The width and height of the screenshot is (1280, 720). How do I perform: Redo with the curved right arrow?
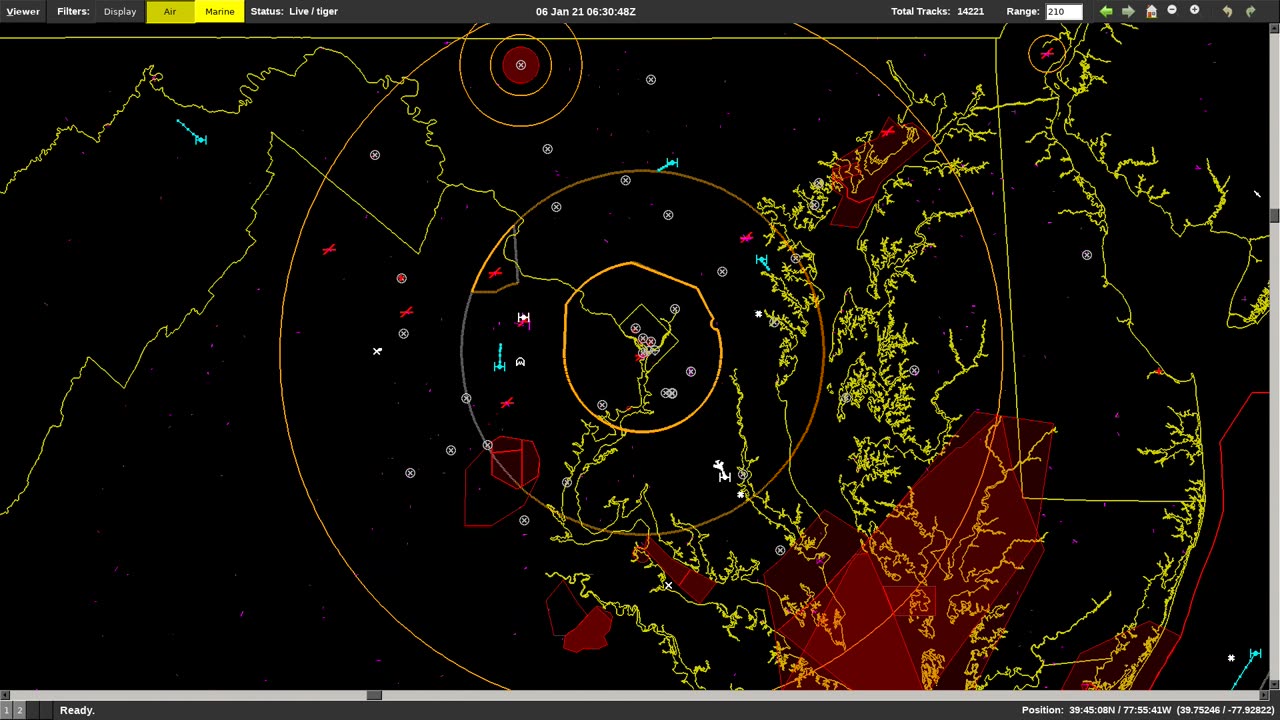pos(1250,11)
